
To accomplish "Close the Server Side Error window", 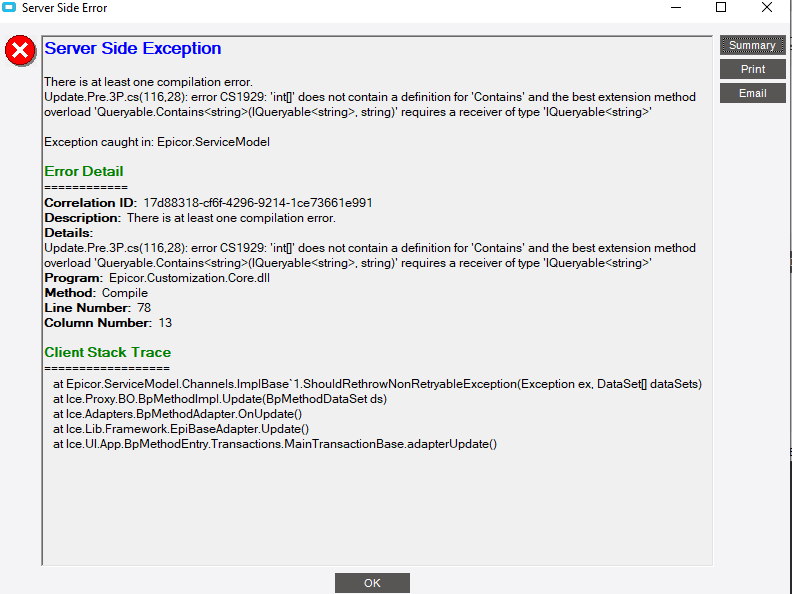I will [x=767, y=8].
